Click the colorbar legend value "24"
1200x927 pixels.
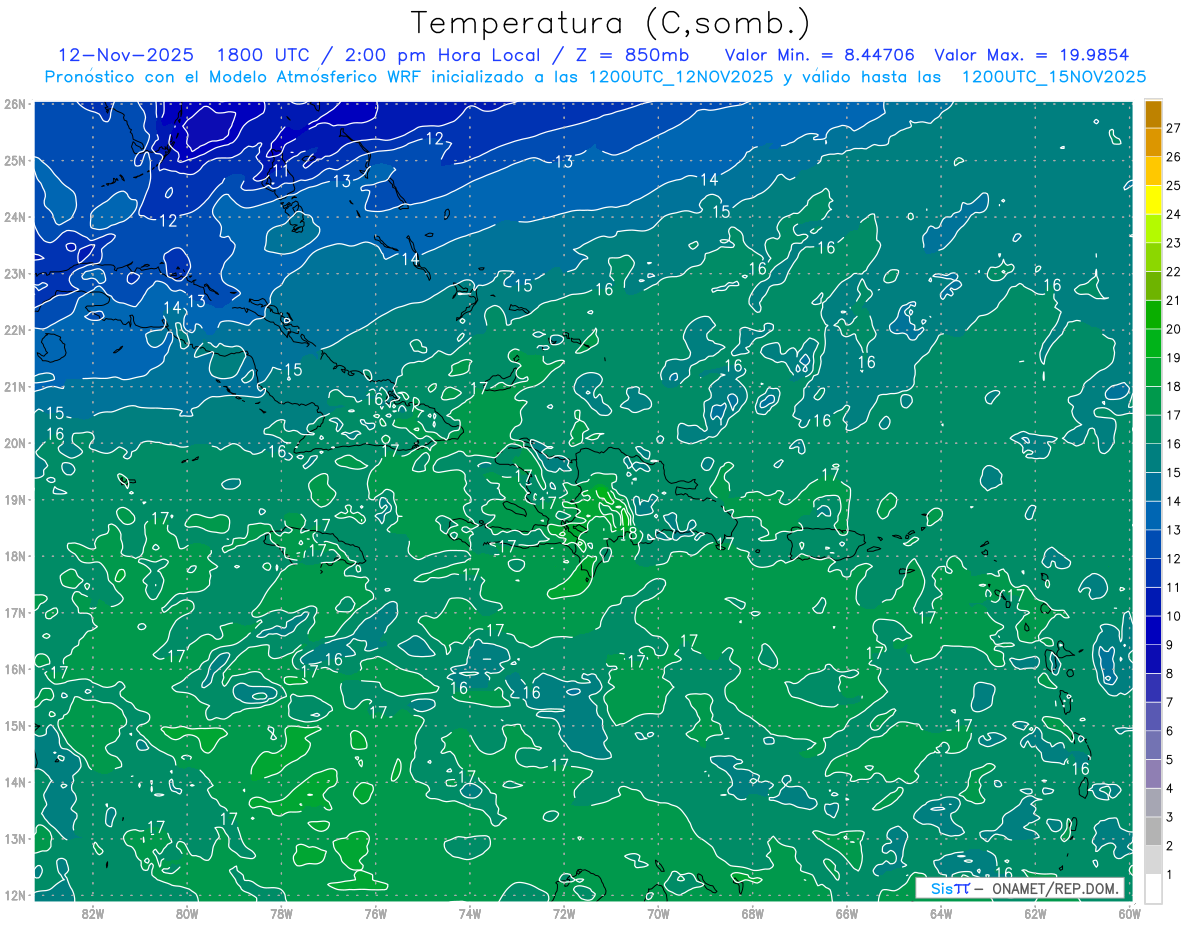pos(1174,214)
